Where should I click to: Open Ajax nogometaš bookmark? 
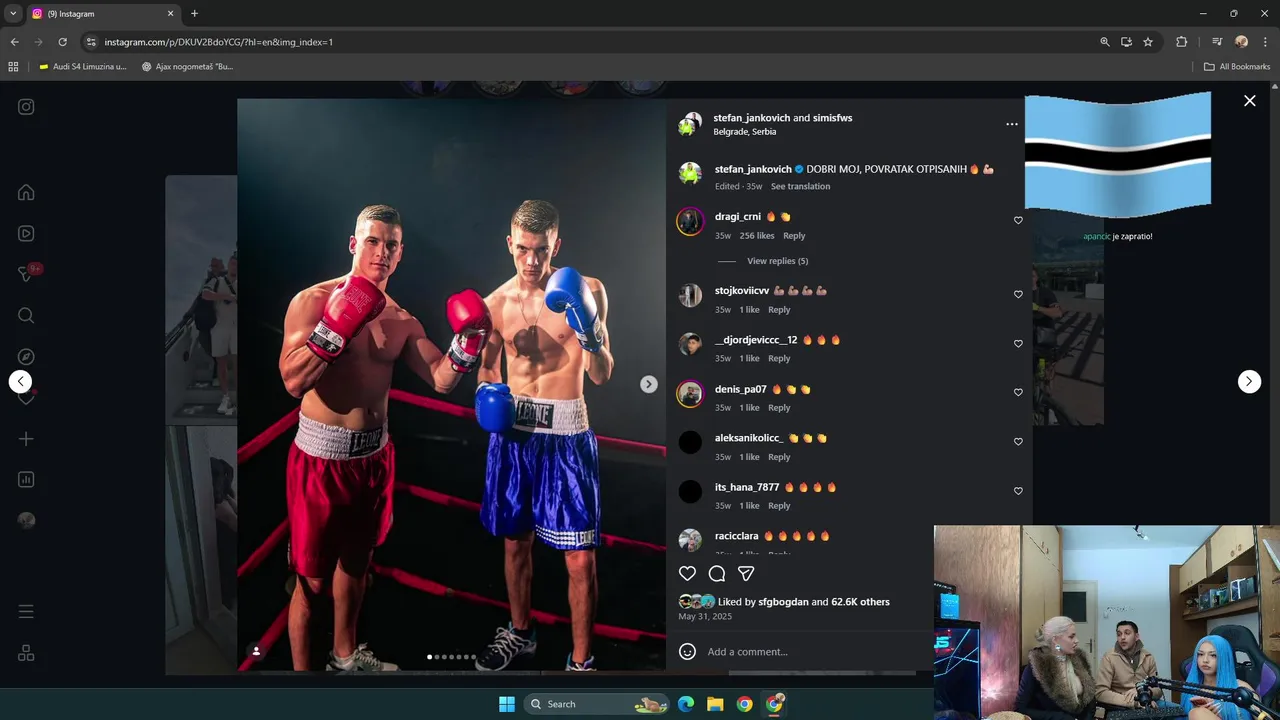pyautogui.click(x=186, y=67)
